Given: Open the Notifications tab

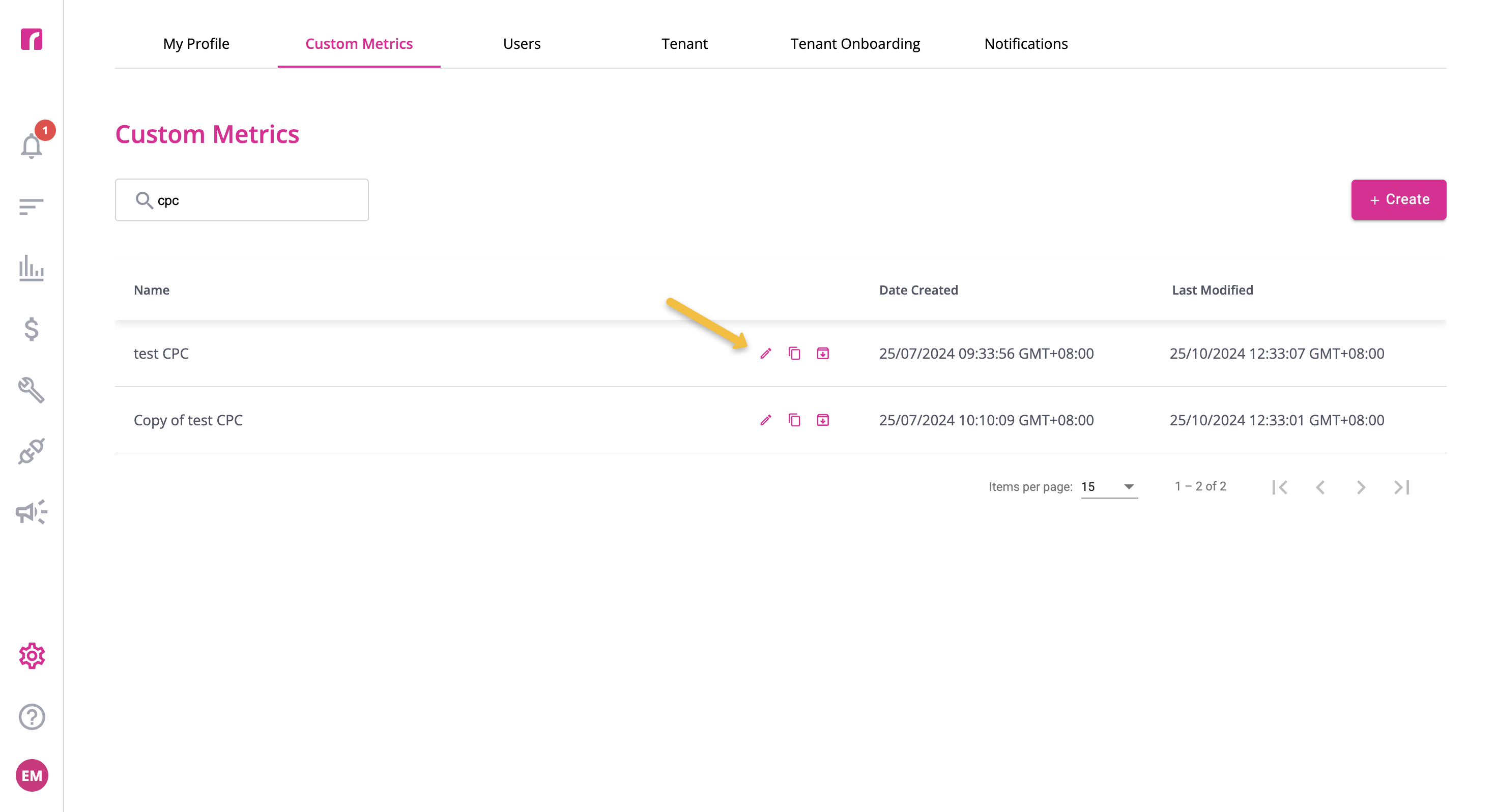Looking at the screenshot, I should pyautogui.click(x=1026, y=44).
